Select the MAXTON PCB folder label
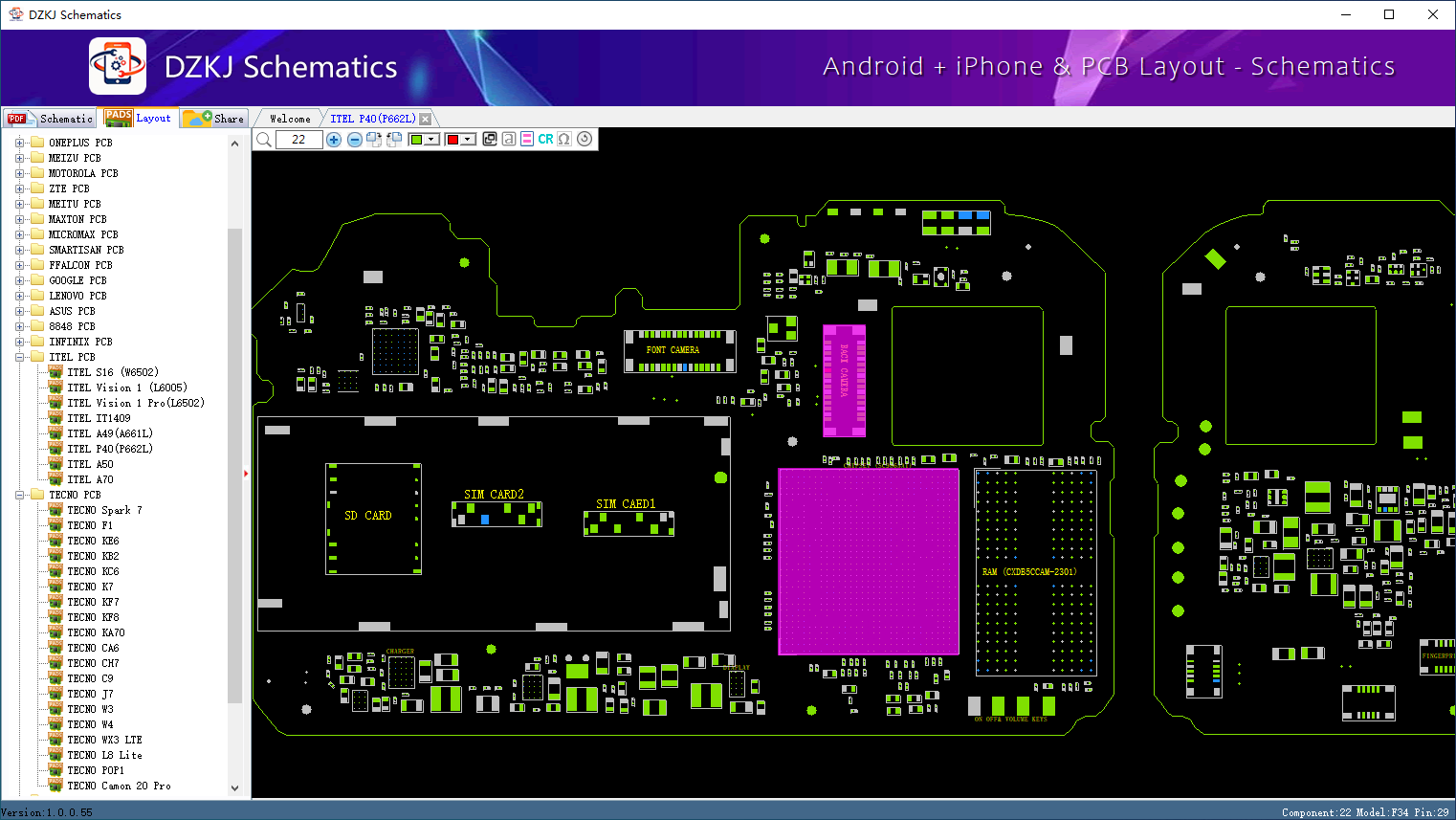 77,219
